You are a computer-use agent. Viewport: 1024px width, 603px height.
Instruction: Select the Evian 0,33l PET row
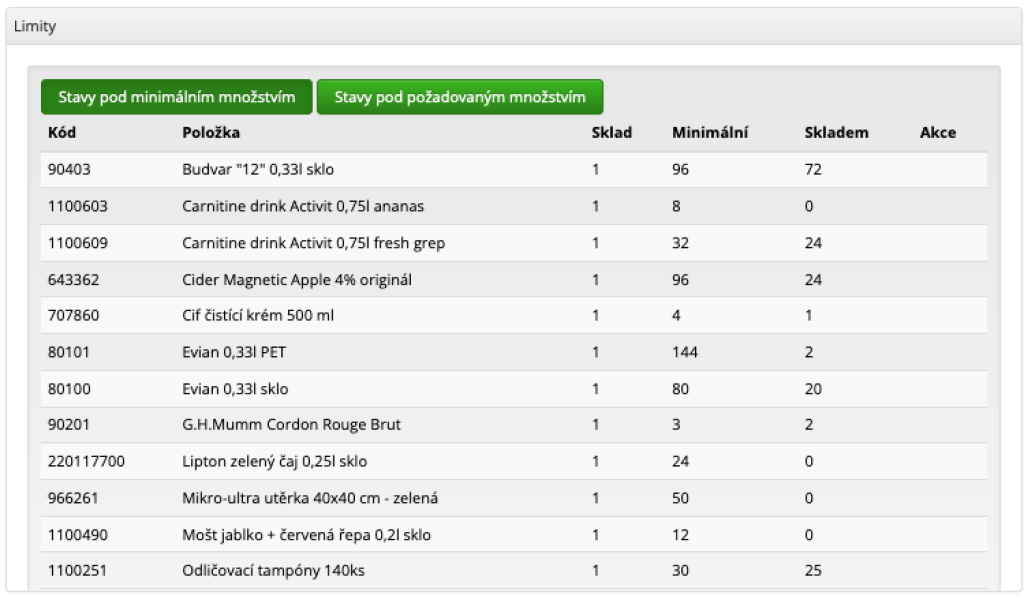click(x=234, y=352)
